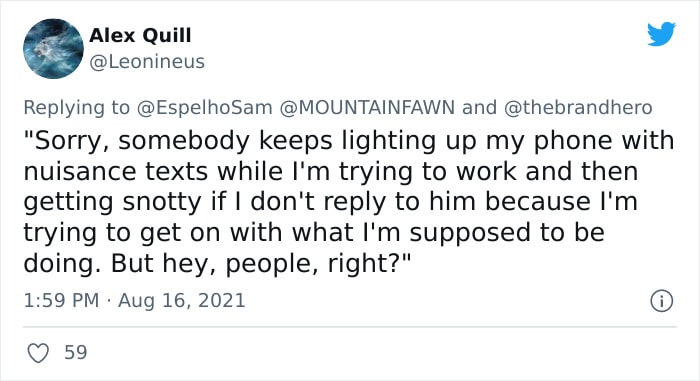The image size is (700, 381).
Task: Click the 1:59 PM timestamp
Action: pyautogui.click(x=61, y=300)
